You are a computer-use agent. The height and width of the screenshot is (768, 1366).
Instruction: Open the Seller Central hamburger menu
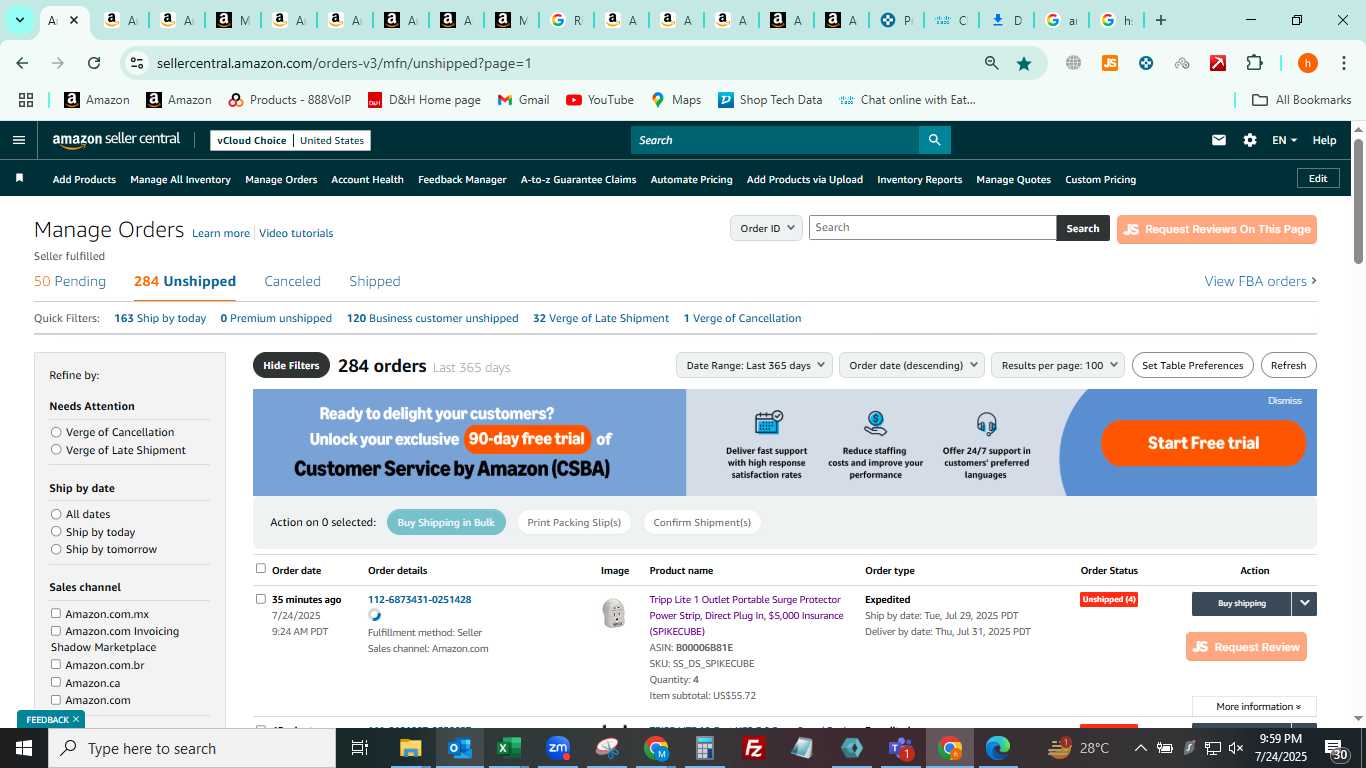[18, 140]
